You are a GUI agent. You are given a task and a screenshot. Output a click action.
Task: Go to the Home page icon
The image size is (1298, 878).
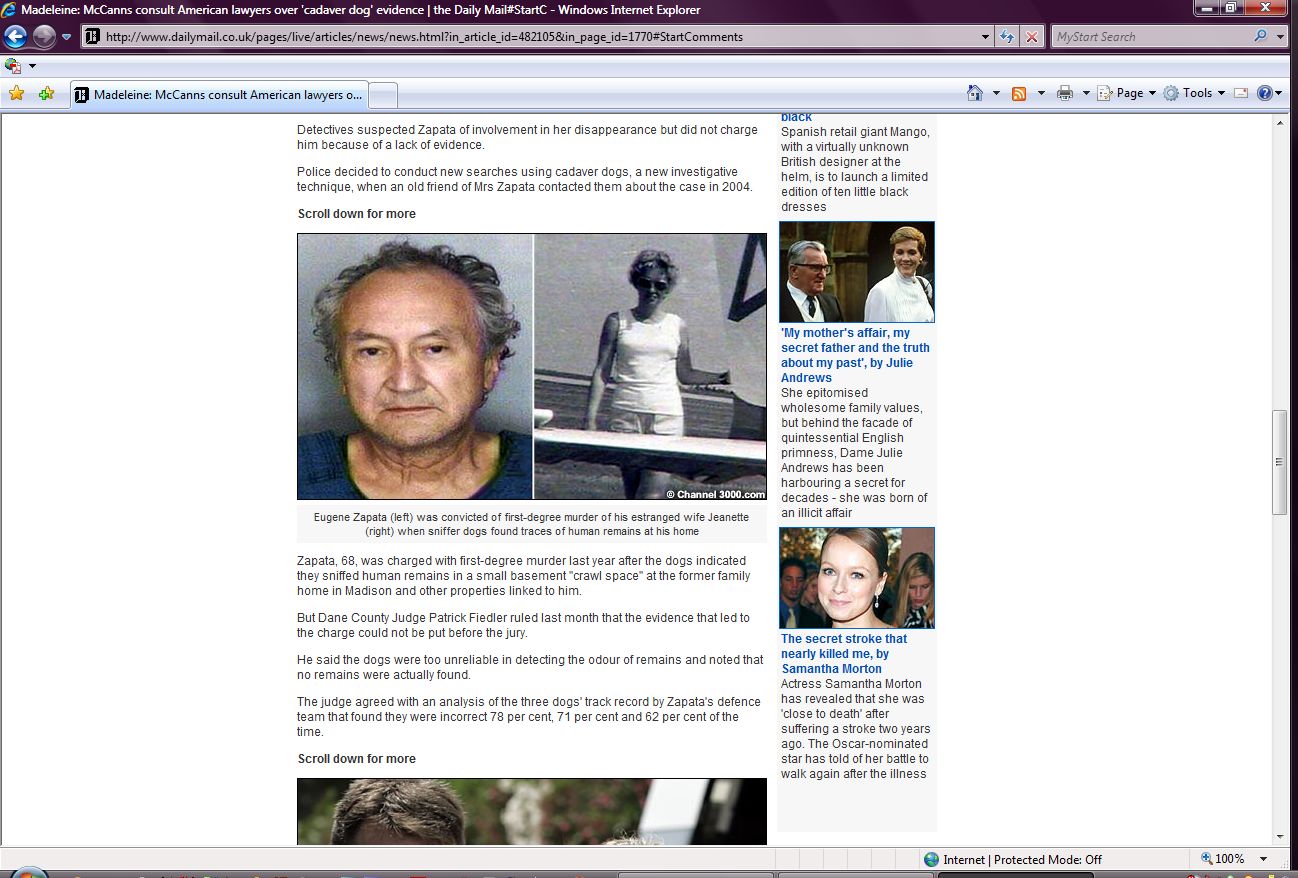975,93
